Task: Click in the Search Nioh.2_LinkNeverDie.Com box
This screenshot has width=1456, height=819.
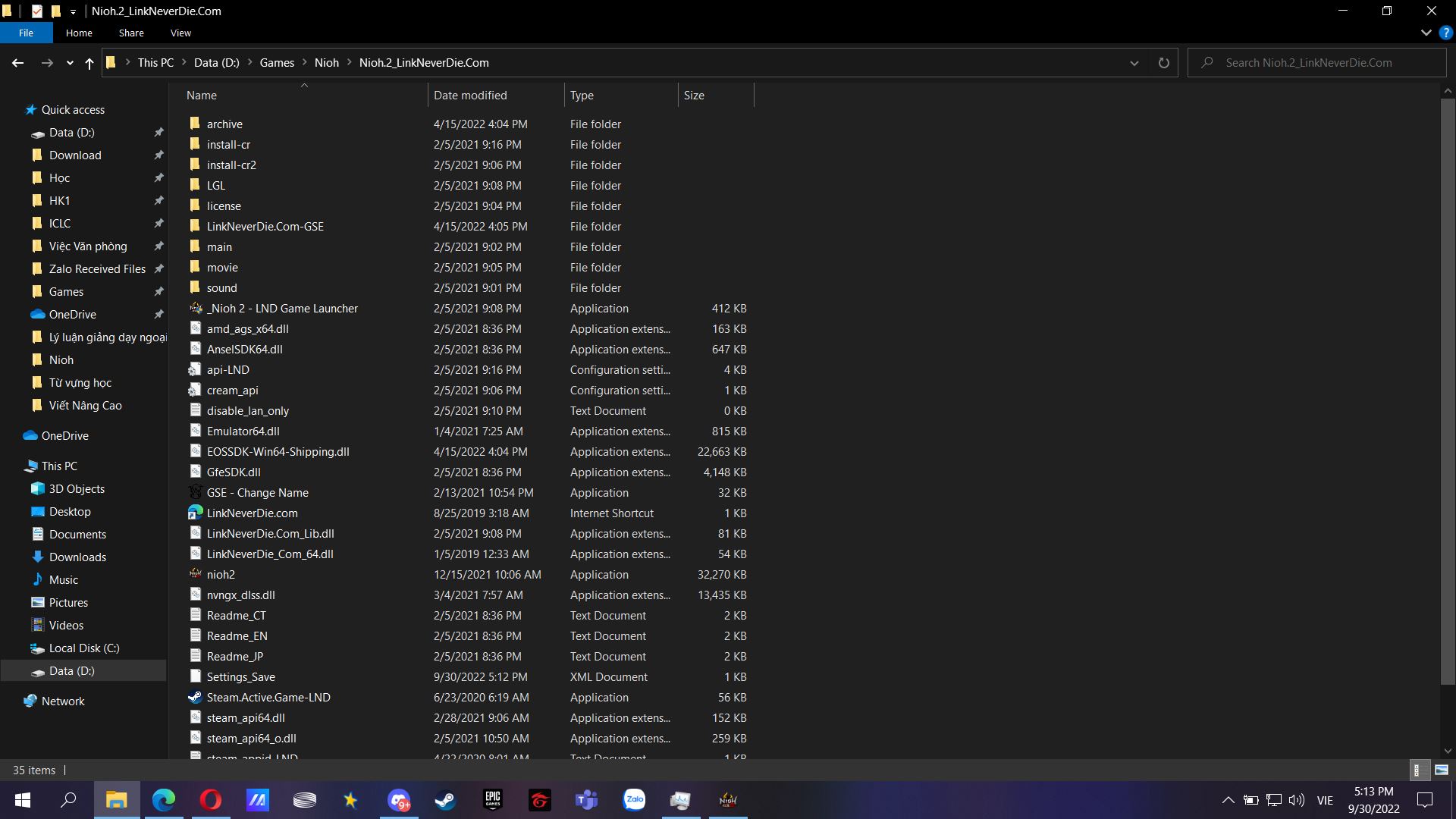Action: tap(1318, 63)
